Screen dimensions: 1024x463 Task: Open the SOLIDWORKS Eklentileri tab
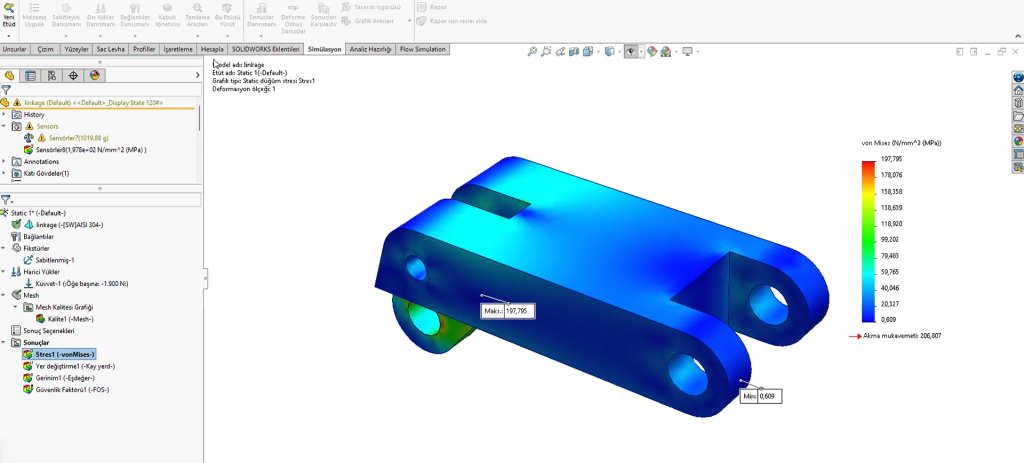265,48
